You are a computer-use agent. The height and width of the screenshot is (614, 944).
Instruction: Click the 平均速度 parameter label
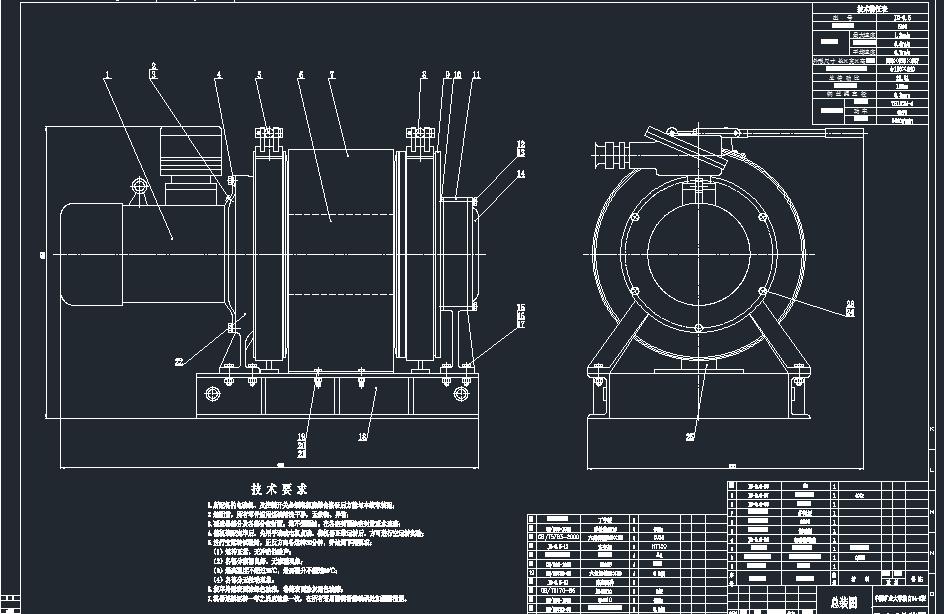(863, 52)
